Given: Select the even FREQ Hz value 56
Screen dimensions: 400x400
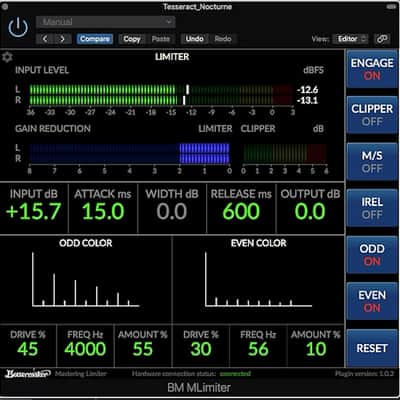Looking at the screenshot, I should click(x=258, y=349).
